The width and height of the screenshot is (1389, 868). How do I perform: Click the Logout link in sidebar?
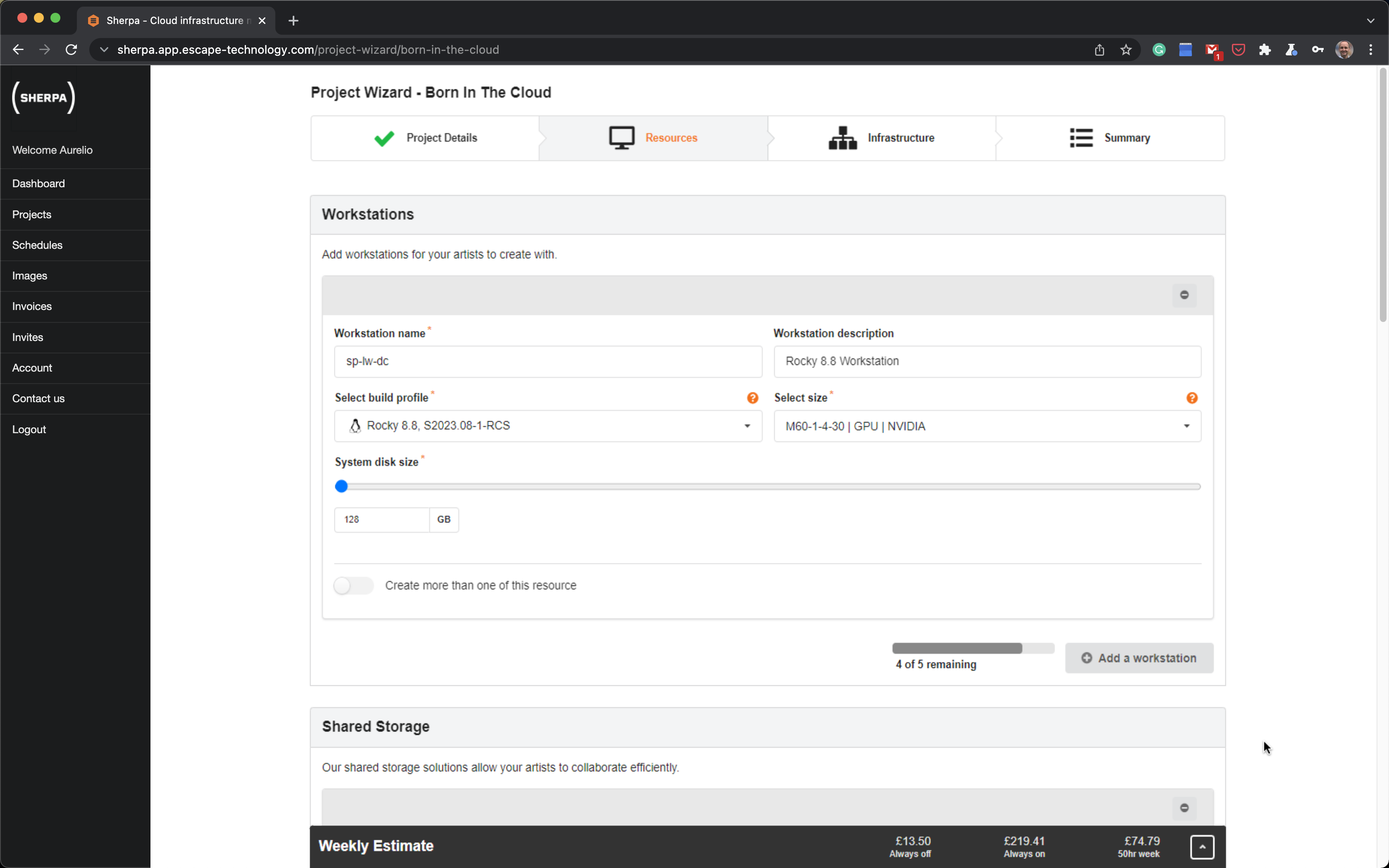click(x=29, y=429)
